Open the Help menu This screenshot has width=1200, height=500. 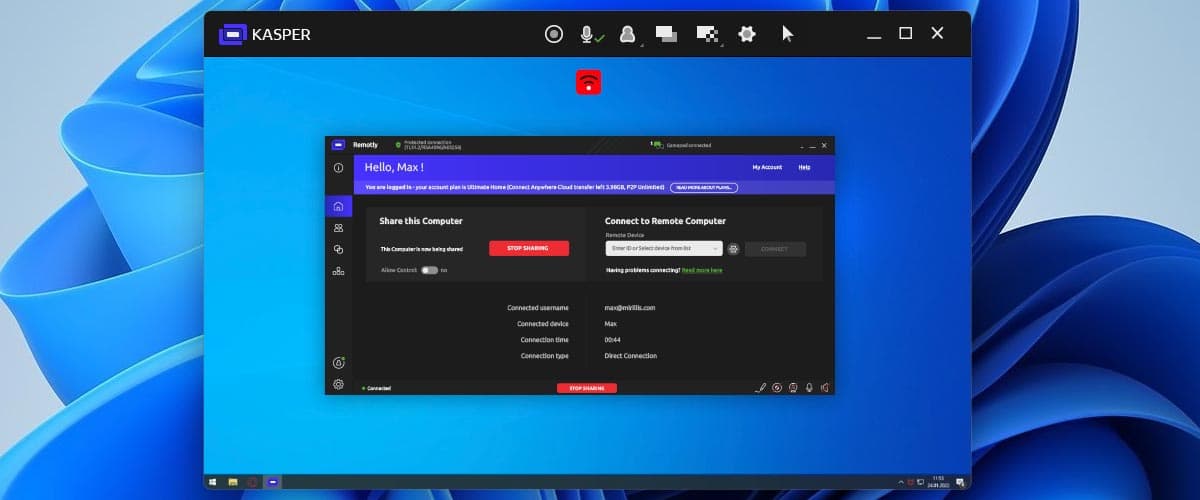[804, 167]
